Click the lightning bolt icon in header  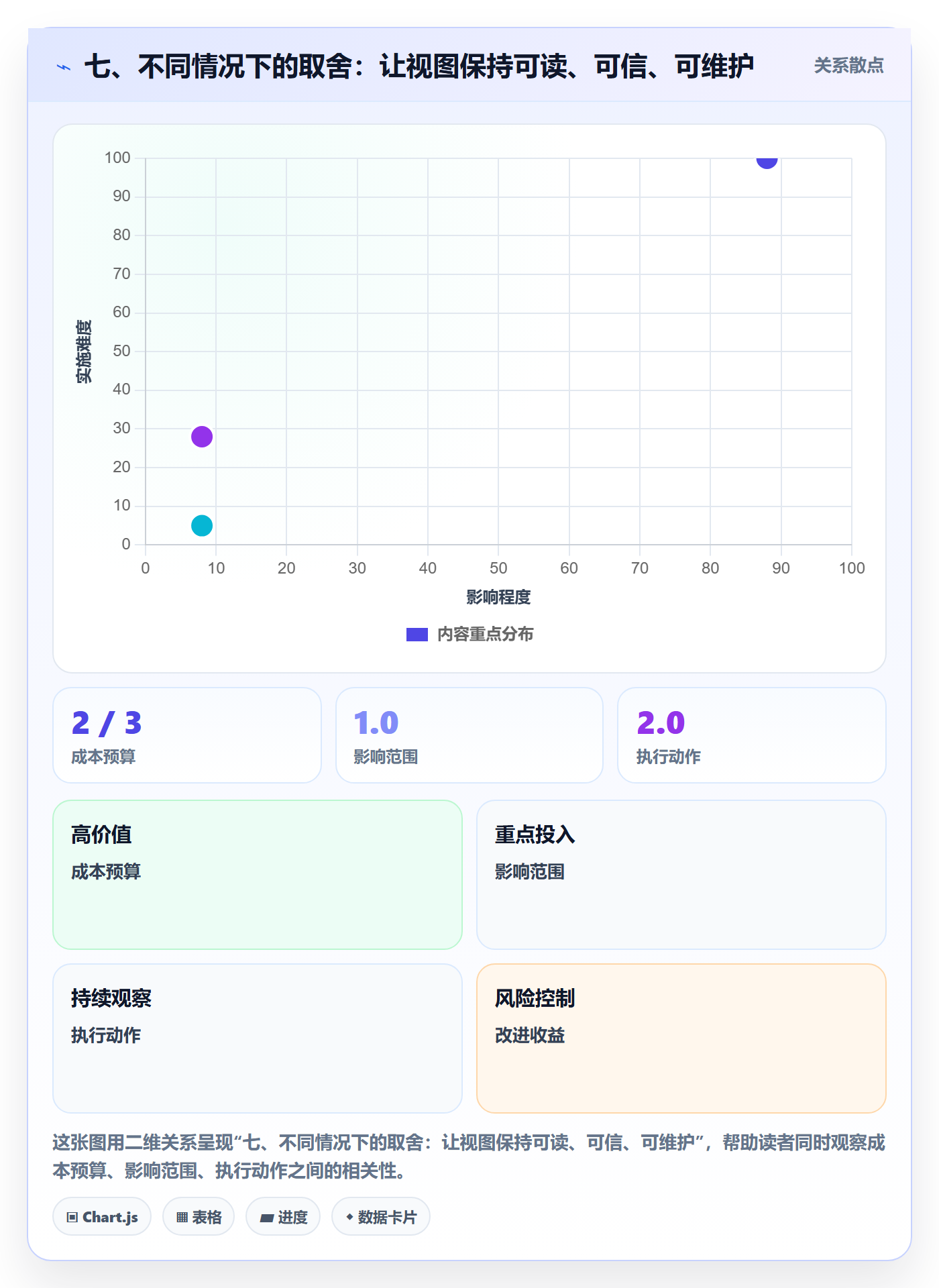[64, 67]
